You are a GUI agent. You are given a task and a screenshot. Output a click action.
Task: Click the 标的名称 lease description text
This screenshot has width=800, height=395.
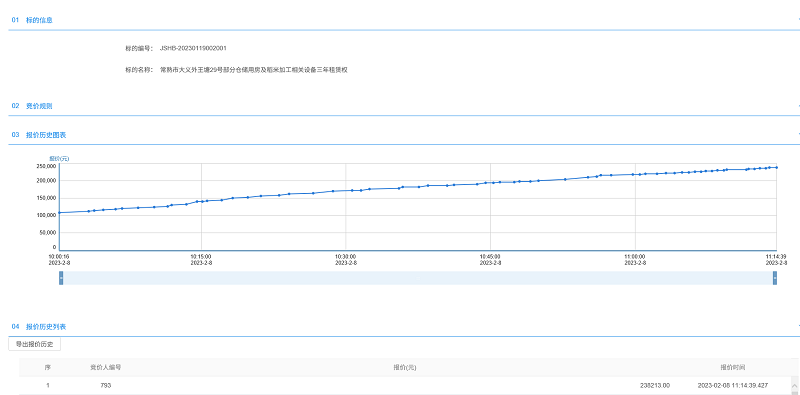253,70
